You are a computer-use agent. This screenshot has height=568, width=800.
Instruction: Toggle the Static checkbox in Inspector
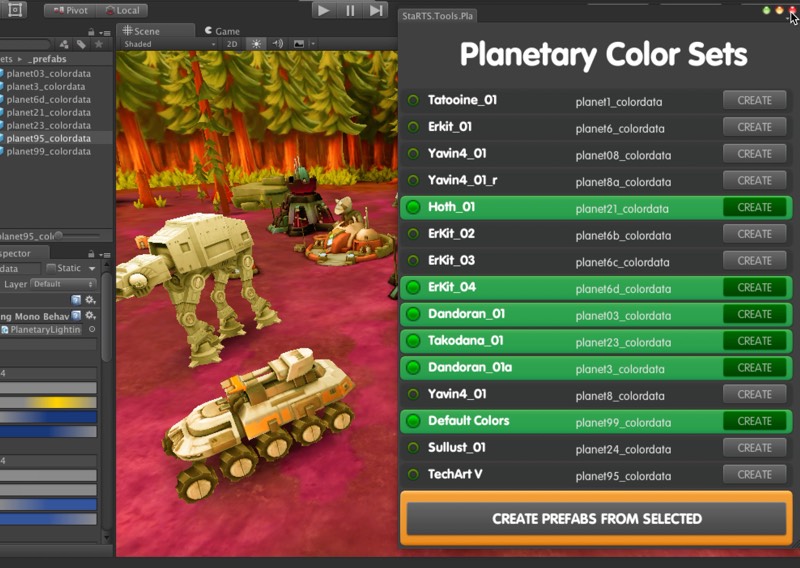coord(50,268)
